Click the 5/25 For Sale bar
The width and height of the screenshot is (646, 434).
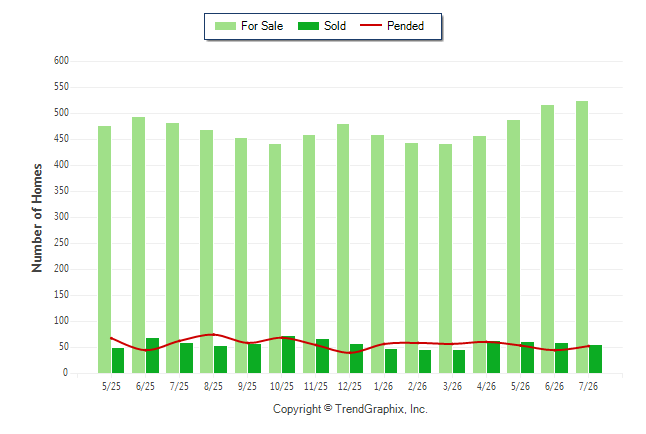click(x=104, y=250)
